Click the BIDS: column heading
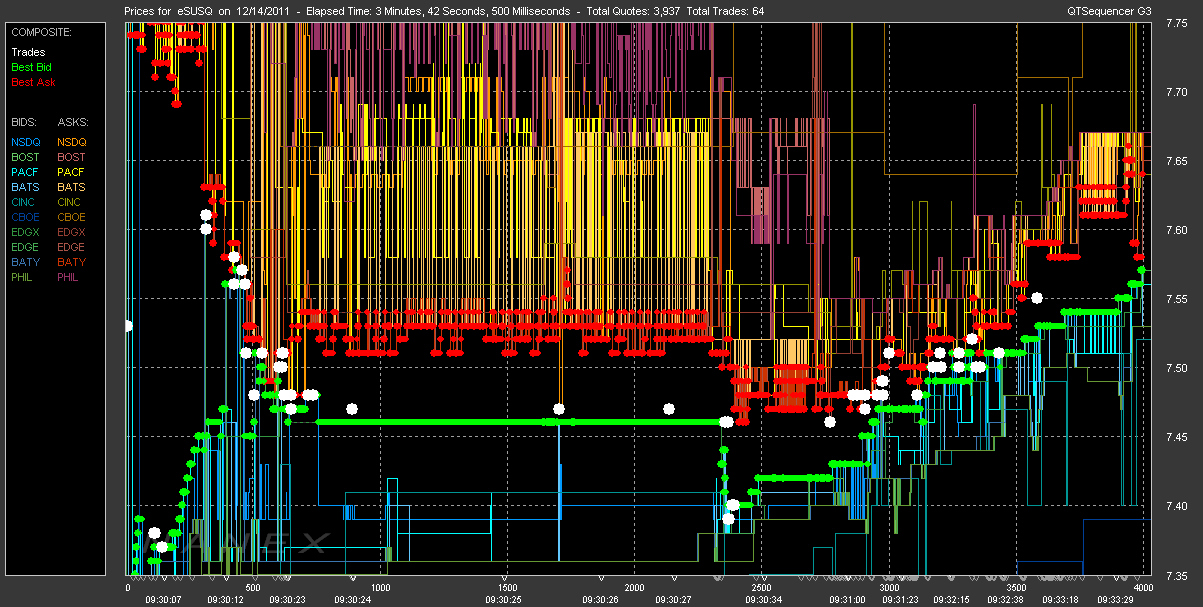Viewport: 1203px width, 607px height. click(24, 122)
